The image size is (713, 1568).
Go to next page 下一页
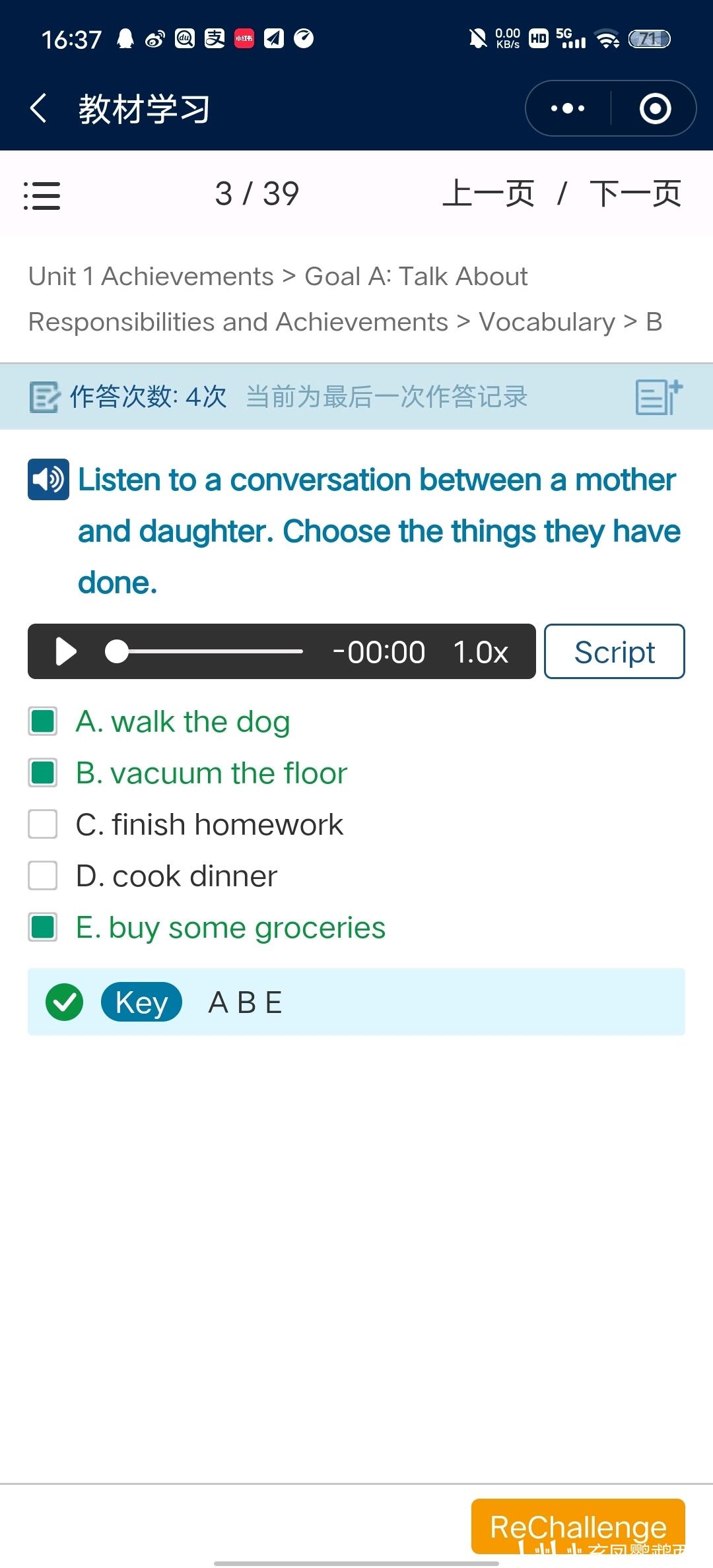pyautogui.click(x=635, y=194)
